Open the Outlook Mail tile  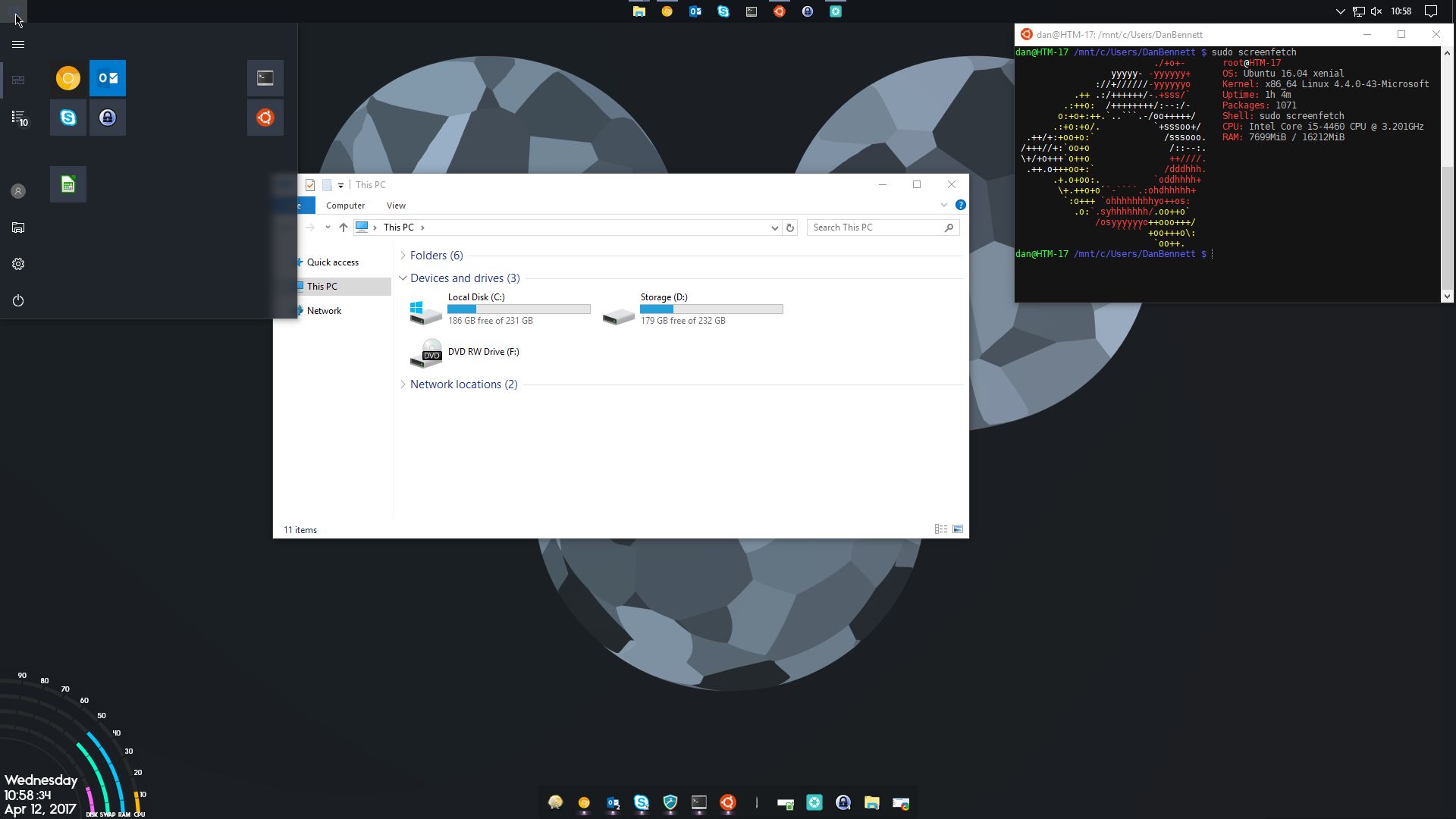tap(108, 77)
